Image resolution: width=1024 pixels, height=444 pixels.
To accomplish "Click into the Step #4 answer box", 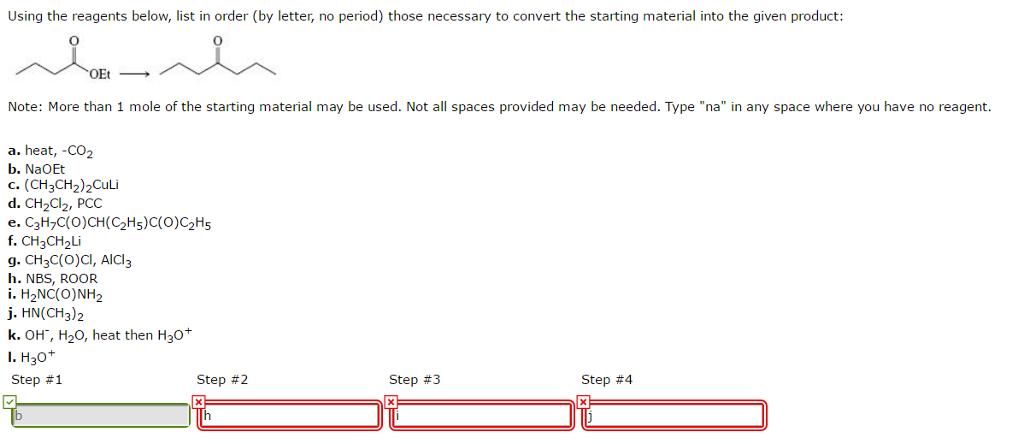I will [675, 415].
